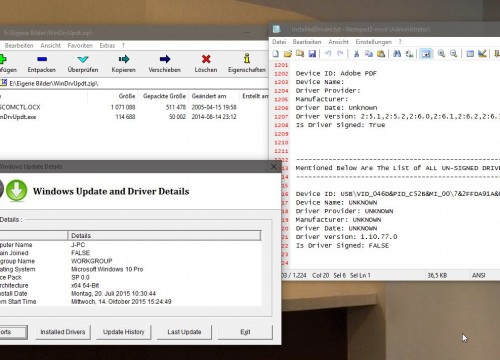Click Entpacken icon in 7-Zip toolbar

[x=42, y=59]
